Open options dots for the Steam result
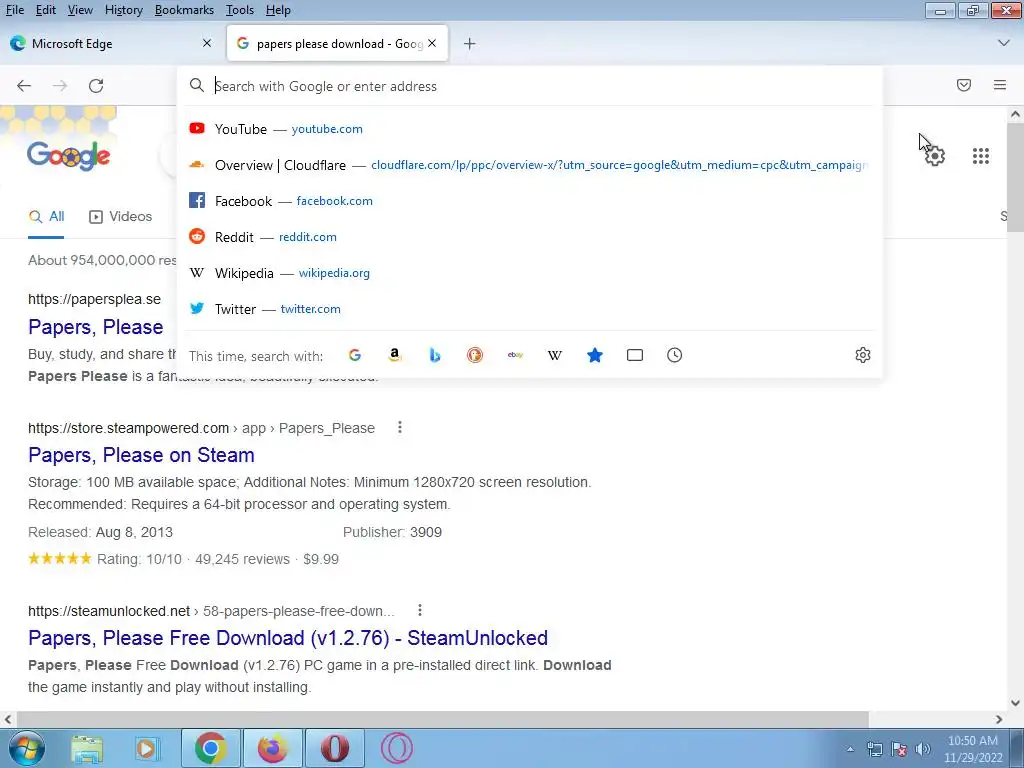The height and width of the screenshot is (768, 1024). pyautogui.click(x=400, y=428)
